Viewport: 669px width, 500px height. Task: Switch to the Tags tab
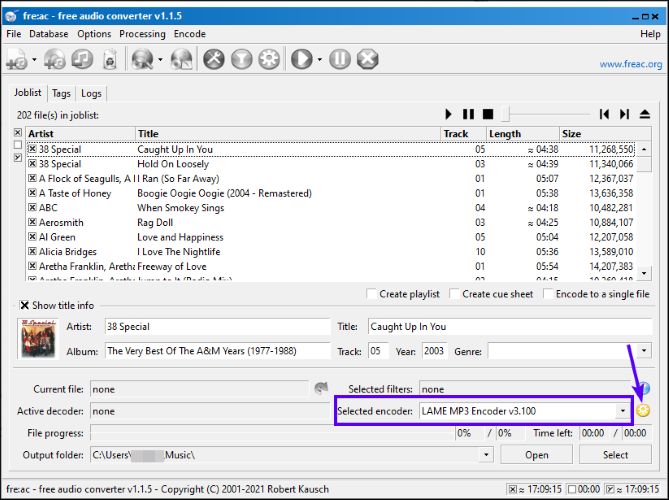(x=61, y=93)
